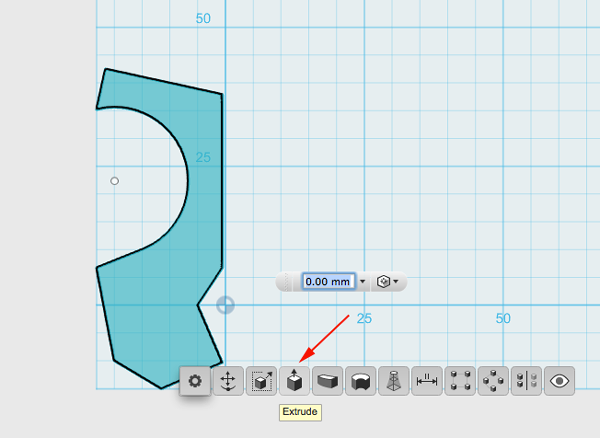Select the Scale tool icon
The width and height of the screenshot is (600, 438).
point(261,381)
